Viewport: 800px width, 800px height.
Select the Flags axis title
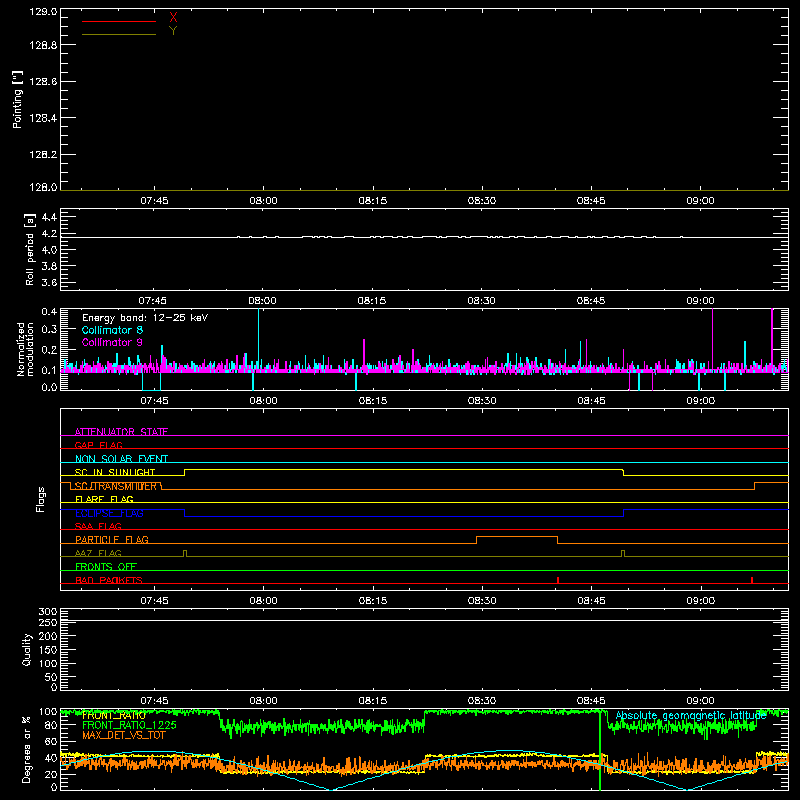[x=40, y=499]
